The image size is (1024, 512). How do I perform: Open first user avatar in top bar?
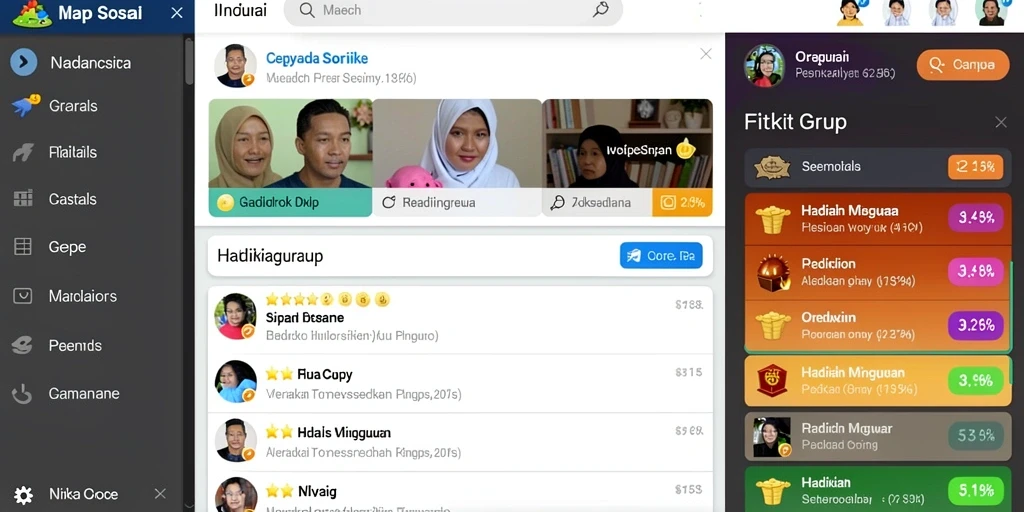pos(850,12)
